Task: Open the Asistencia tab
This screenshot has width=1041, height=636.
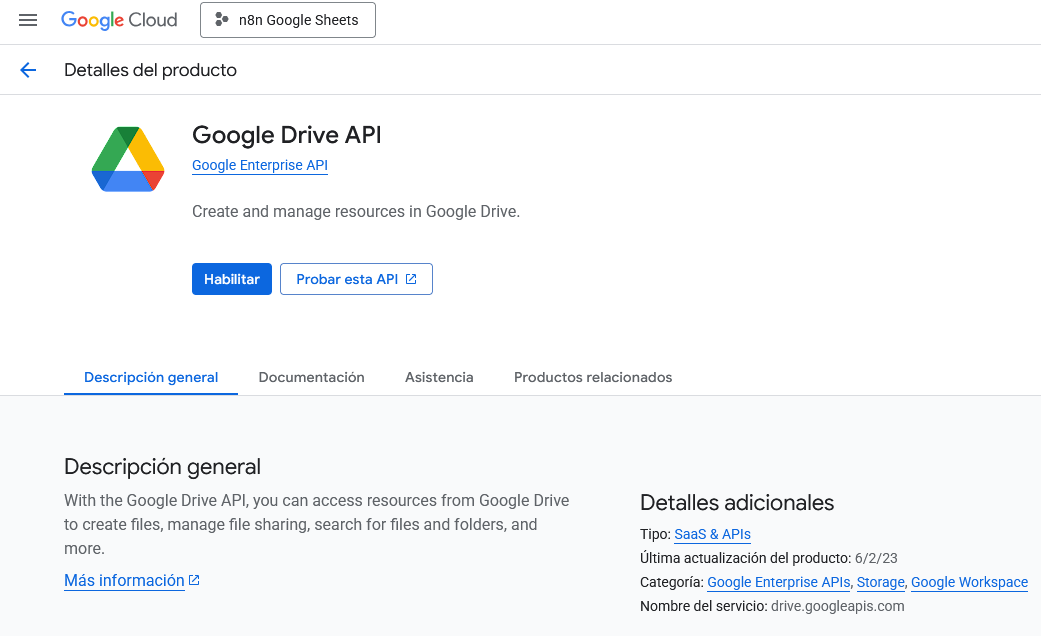Action: coord(439,377)
